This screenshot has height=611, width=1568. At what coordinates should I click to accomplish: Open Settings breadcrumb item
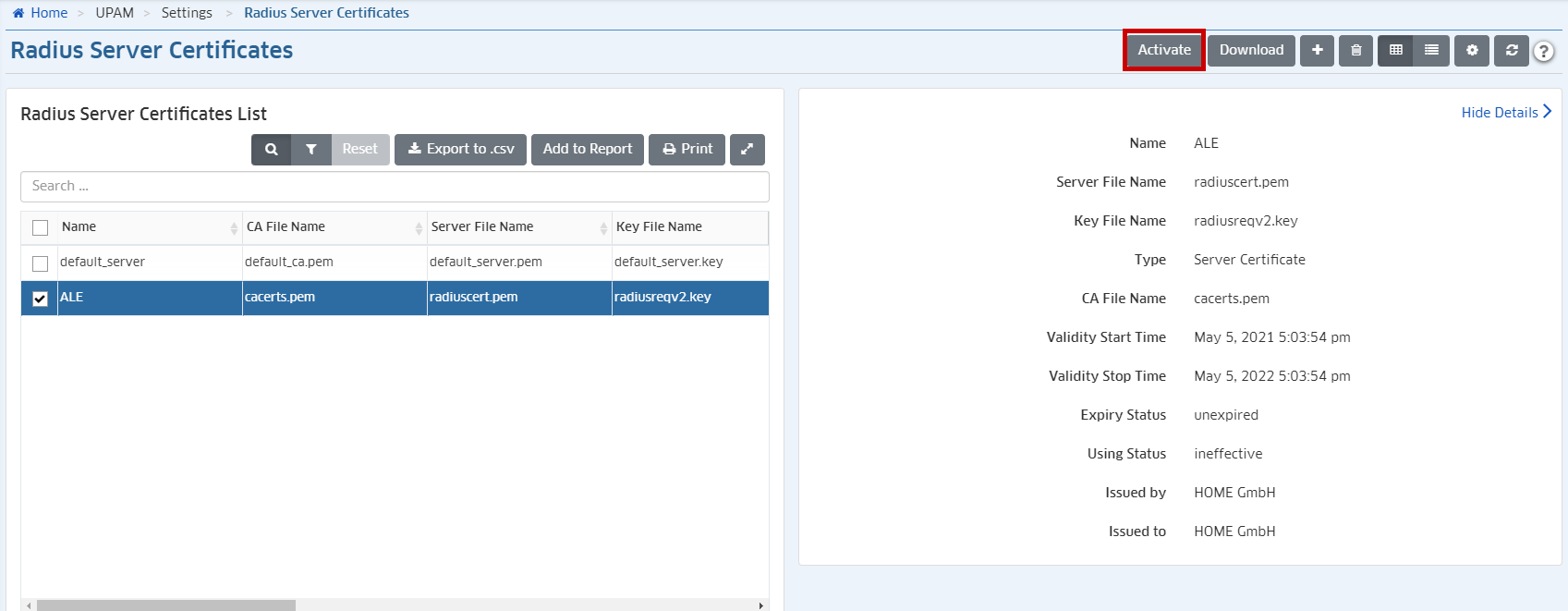(187, 13)
